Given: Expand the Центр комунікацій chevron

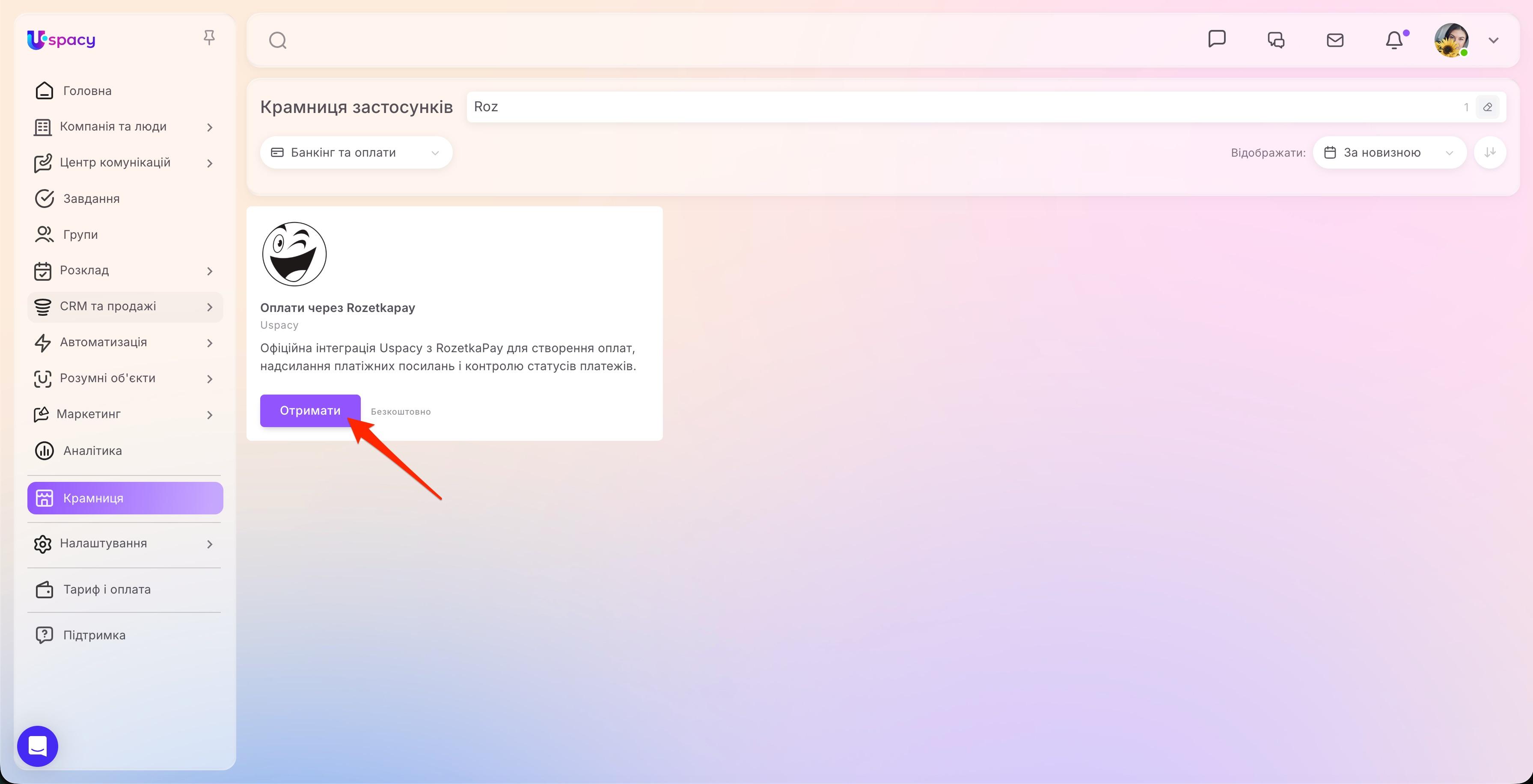Looking at the screenshot, I should 209,163.
